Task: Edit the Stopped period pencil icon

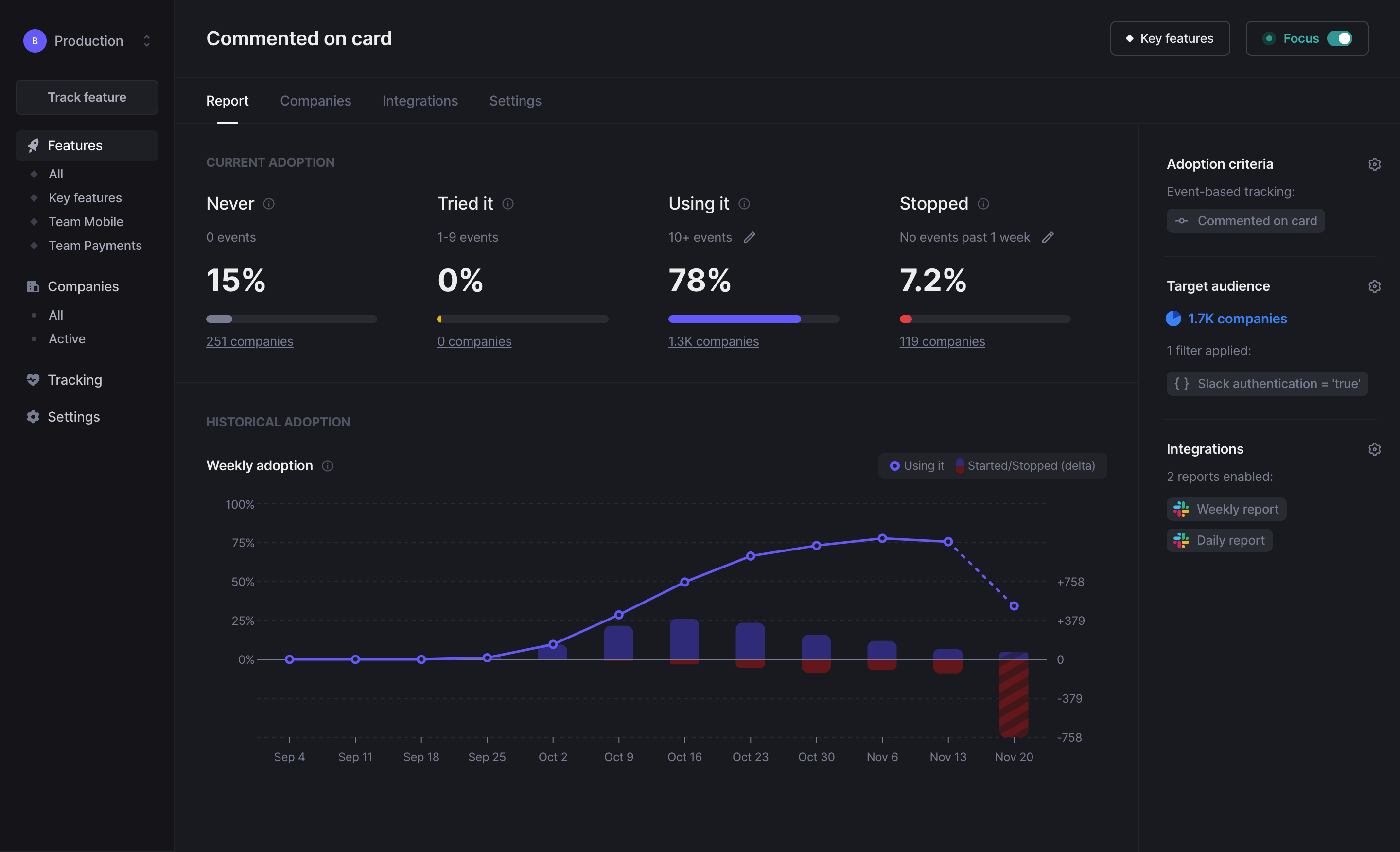Action: click(x=1048, y=238)
